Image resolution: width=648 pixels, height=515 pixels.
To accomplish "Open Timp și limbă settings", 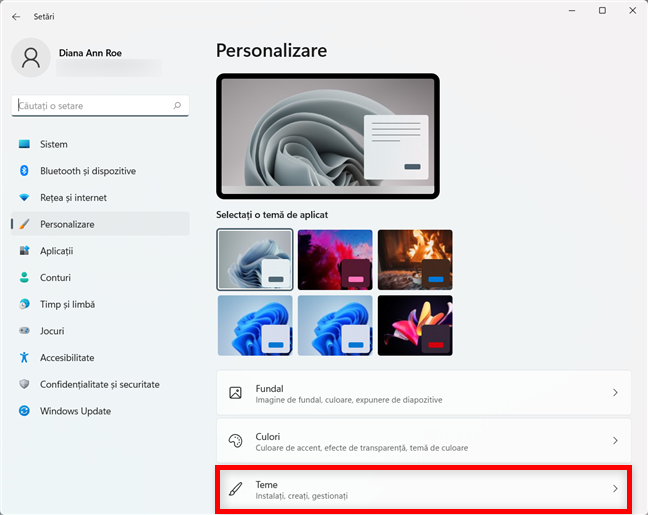I will point(100,304).
